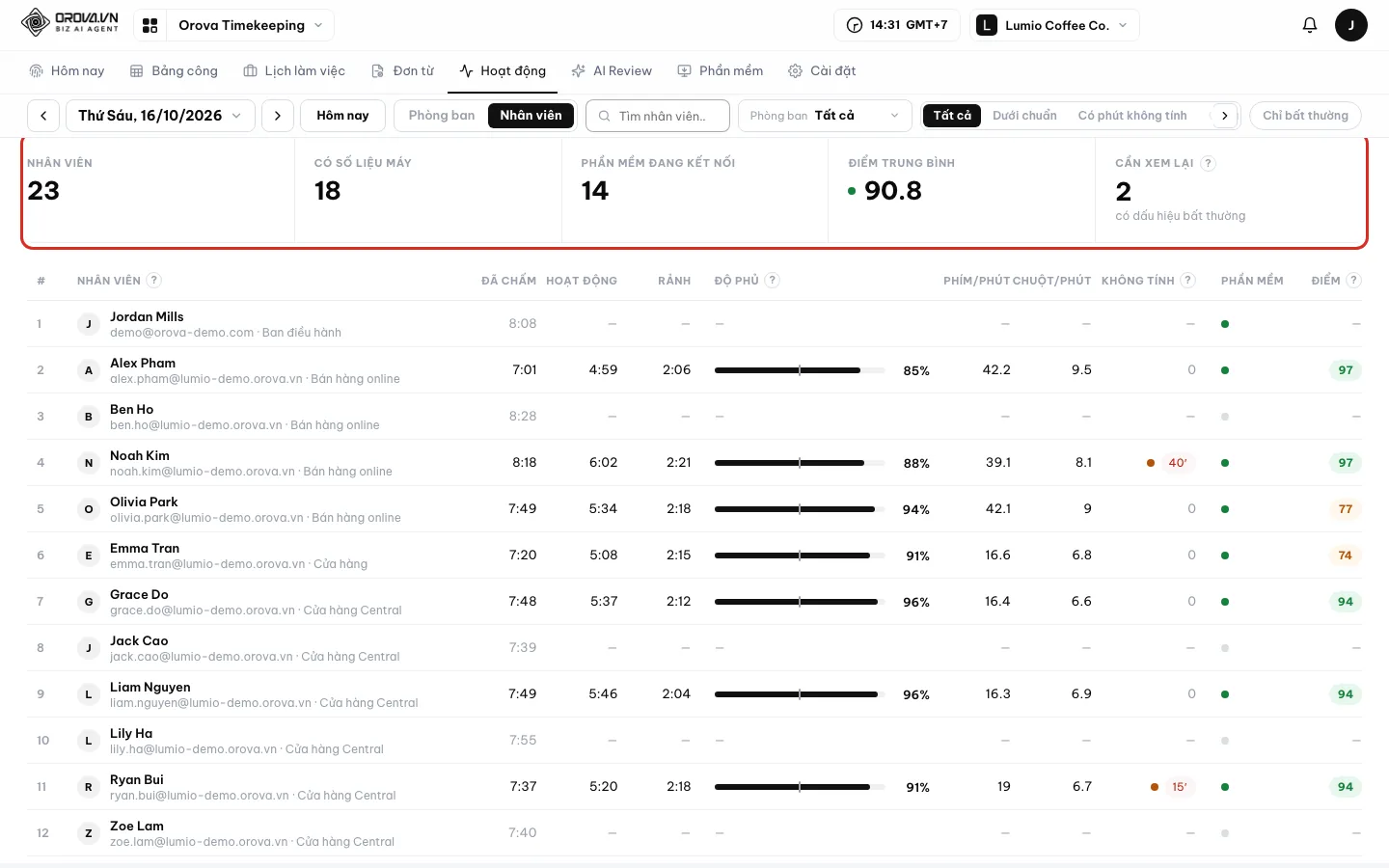
Task: Click Alex Pham's 85% coverage bar
Action: [800, 370]
